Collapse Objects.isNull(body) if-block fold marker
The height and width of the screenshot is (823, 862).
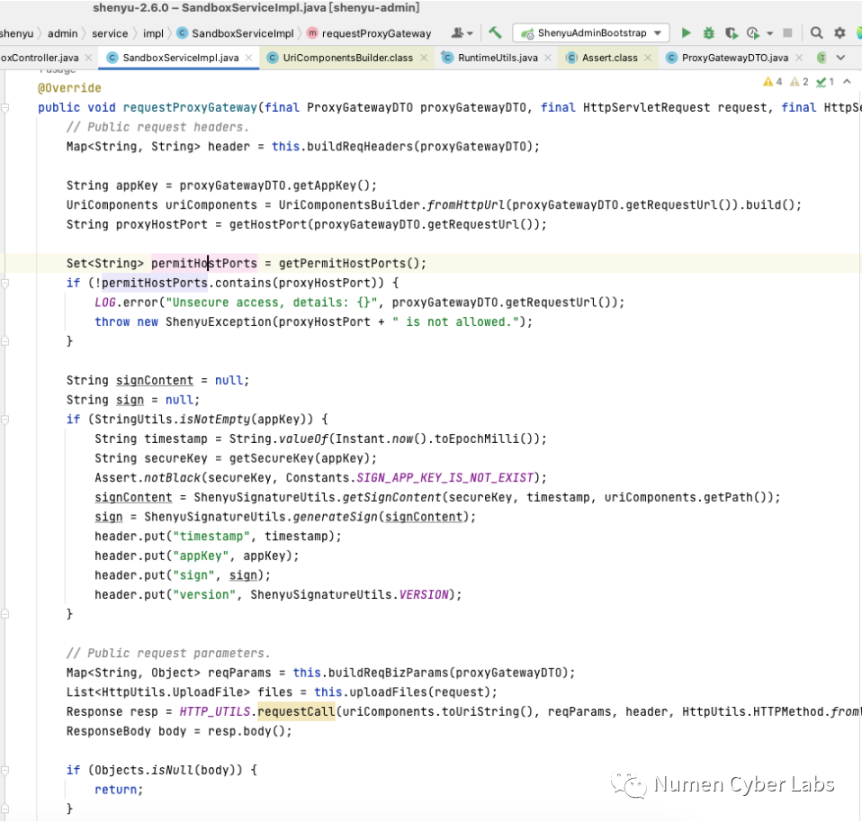coord(5,770)
